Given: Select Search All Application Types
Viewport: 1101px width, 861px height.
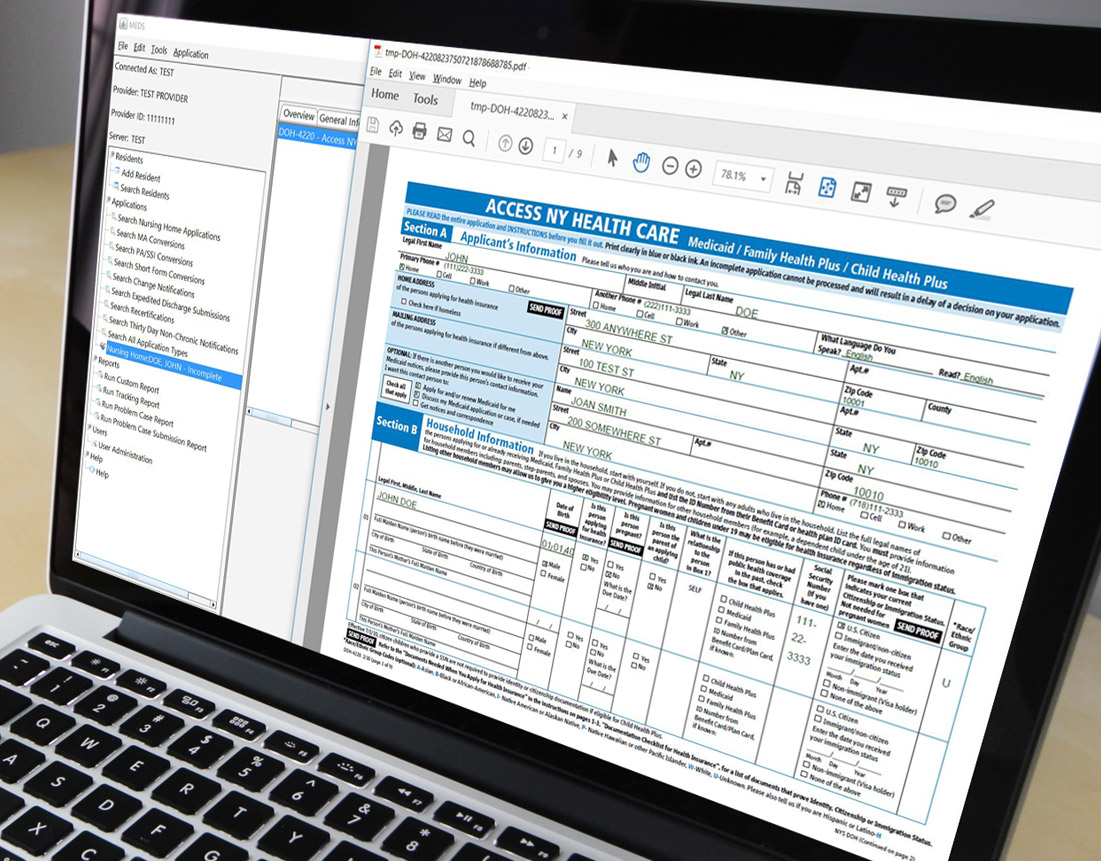Looking at the screenshot, I should coord(147,342).
